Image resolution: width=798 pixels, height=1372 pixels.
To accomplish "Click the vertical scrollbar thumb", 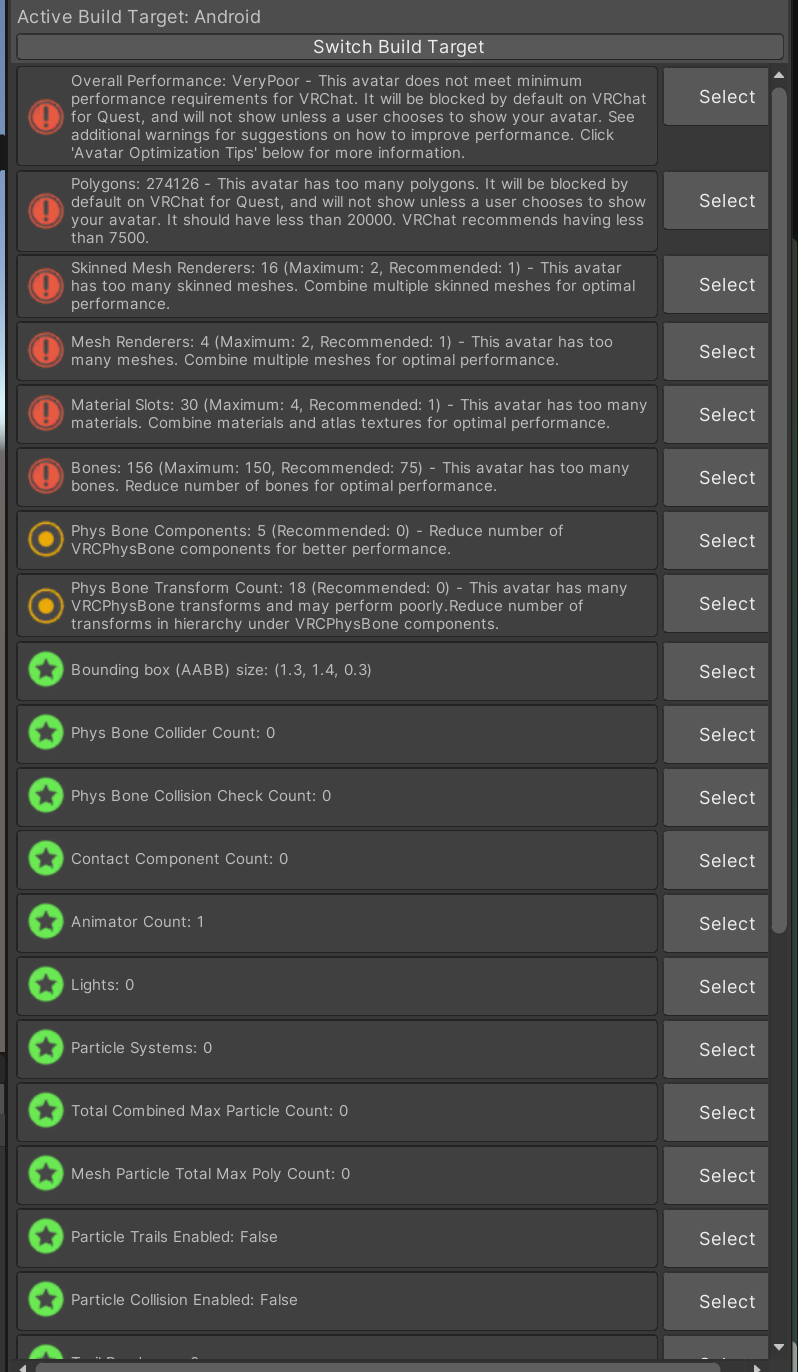I will click(x=779, y=500).
